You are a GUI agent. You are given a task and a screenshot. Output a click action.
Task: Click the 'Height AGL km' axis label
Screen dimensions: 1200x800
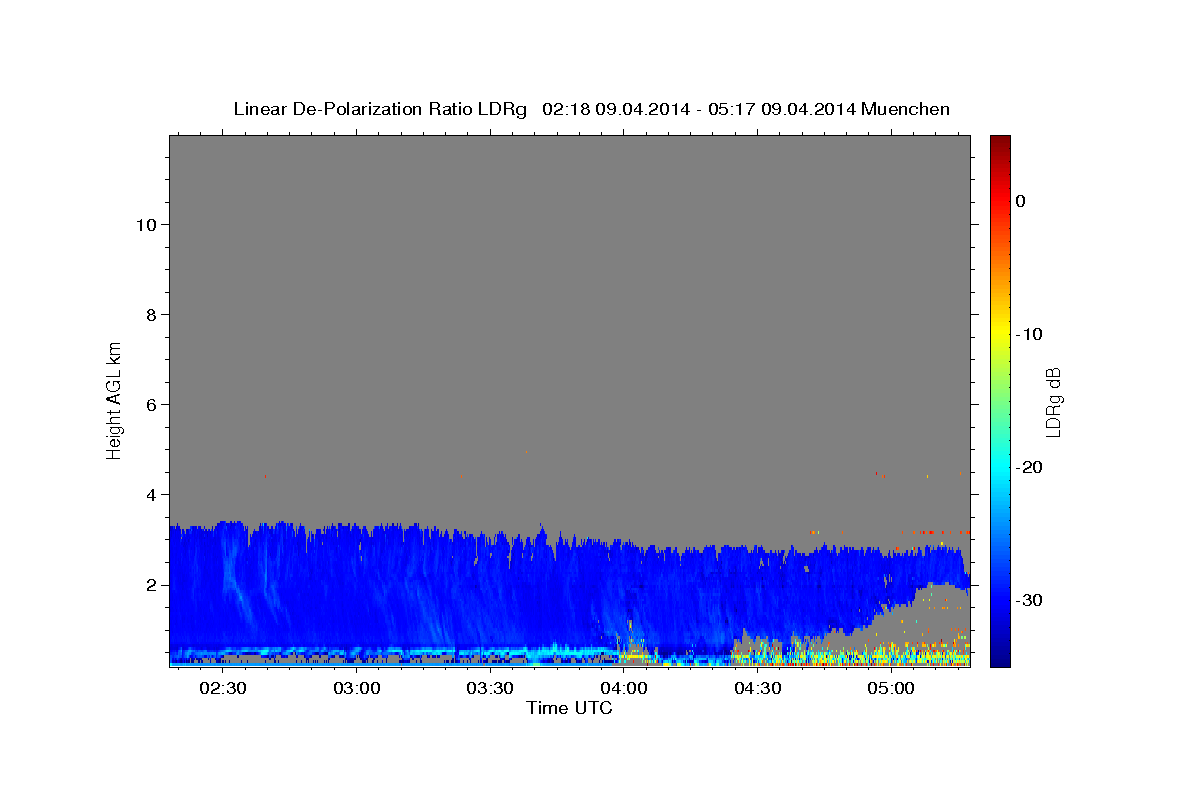(x=114, y=399)
